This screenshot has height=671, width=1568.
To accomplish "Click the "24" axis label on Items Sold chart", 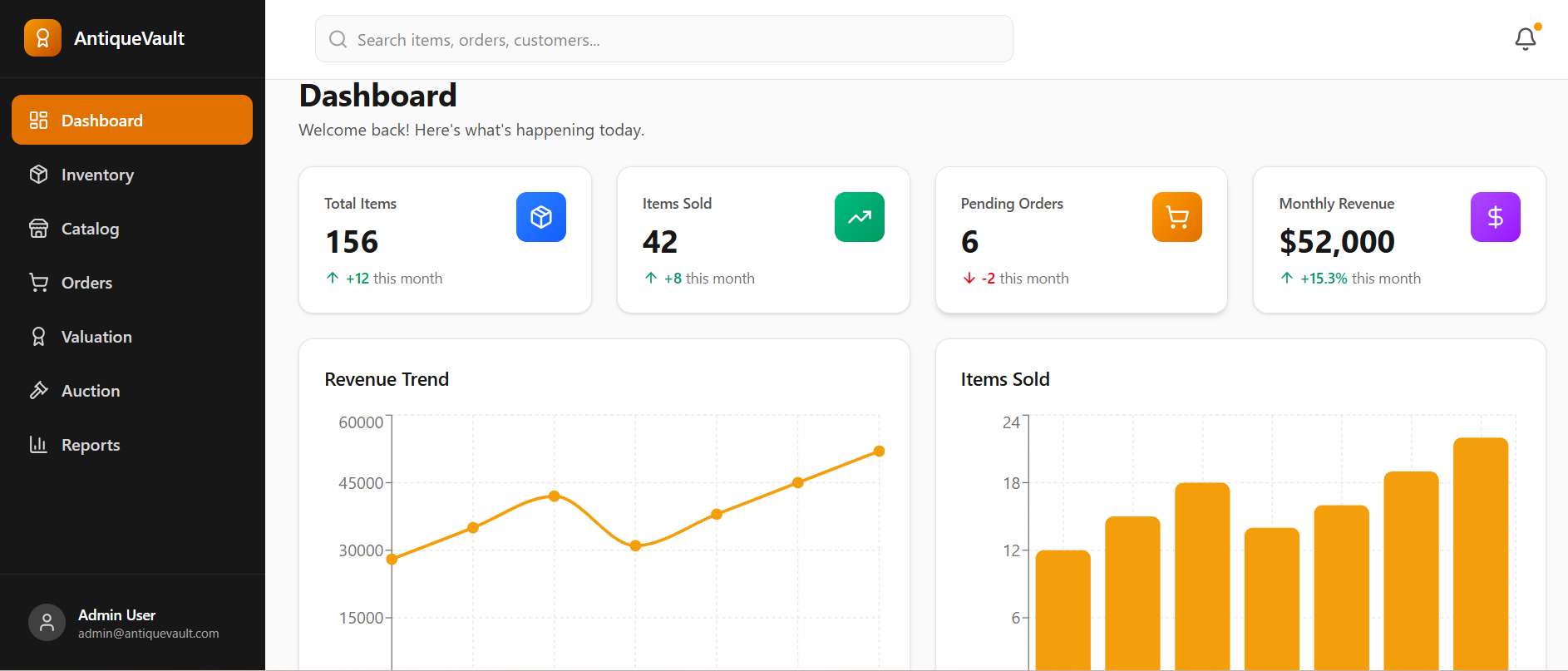I will tap(1011, 422).
